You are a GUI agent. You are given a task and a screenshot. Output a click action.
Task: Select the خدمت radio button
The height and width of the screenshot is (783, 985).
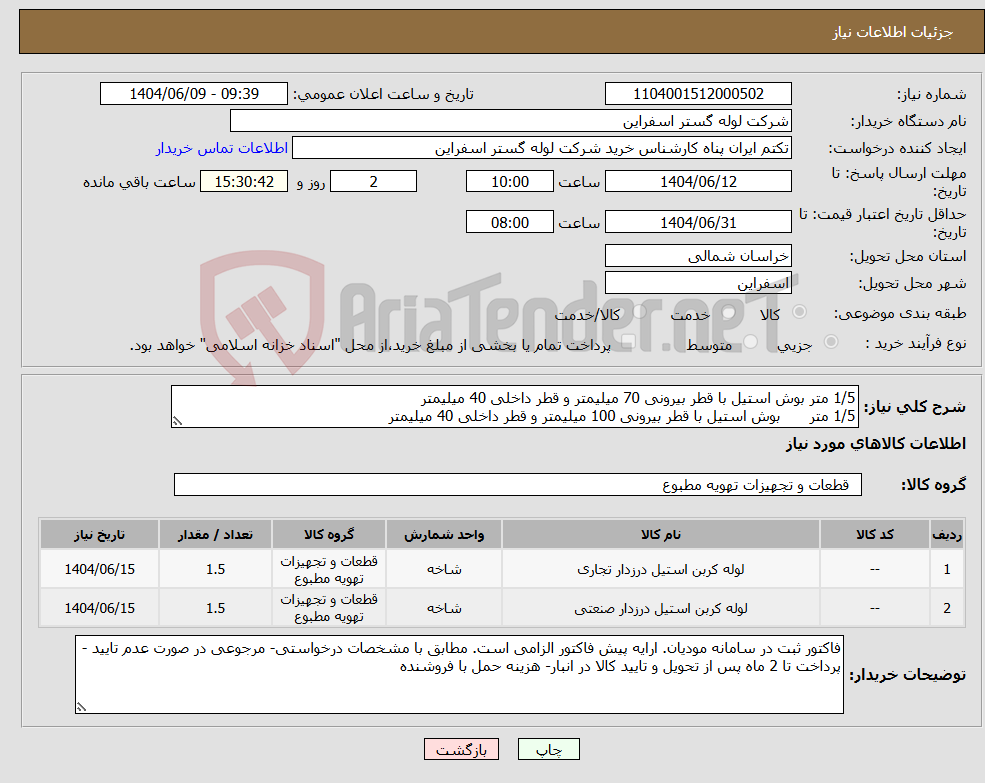(729, 313)
